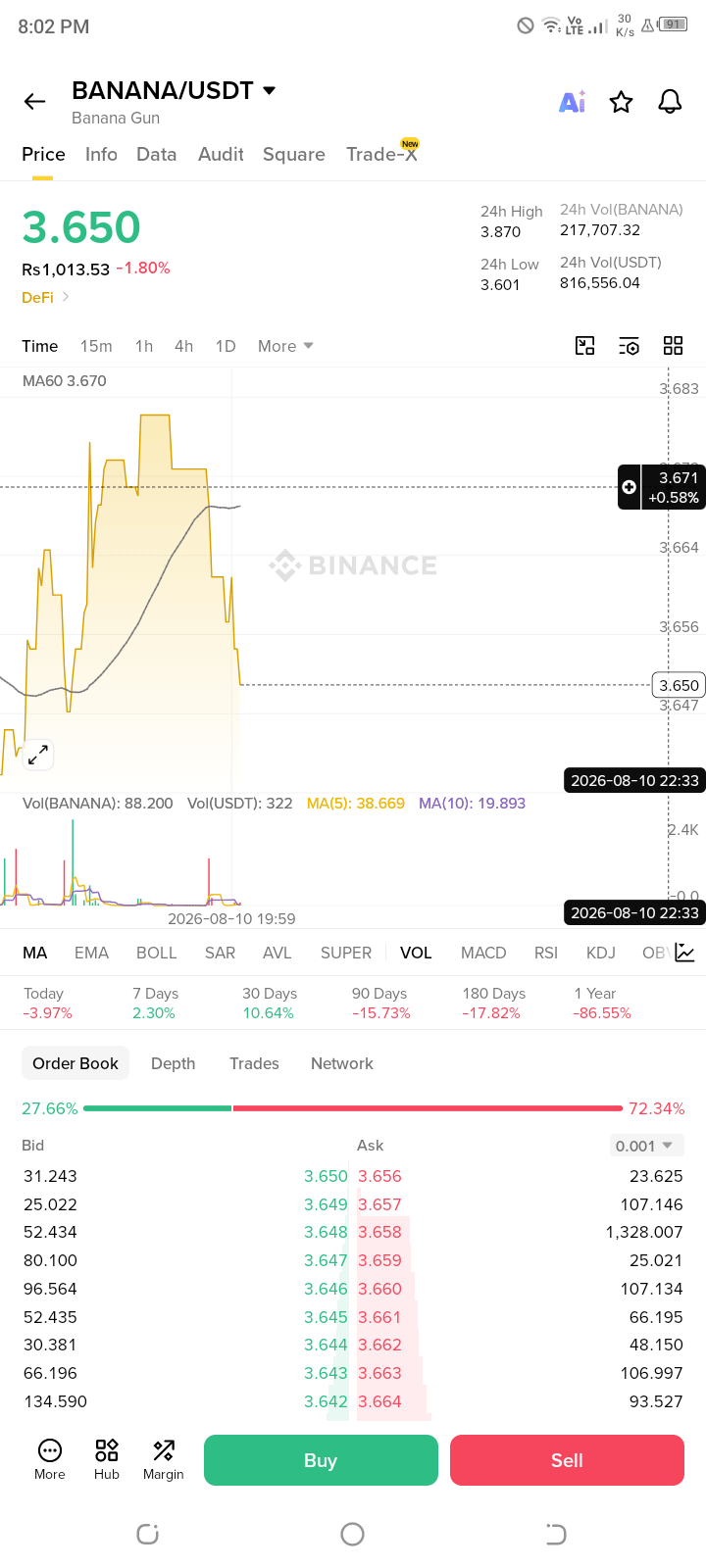Toggle the KDJ sub-indicator

tap(601, 953)
